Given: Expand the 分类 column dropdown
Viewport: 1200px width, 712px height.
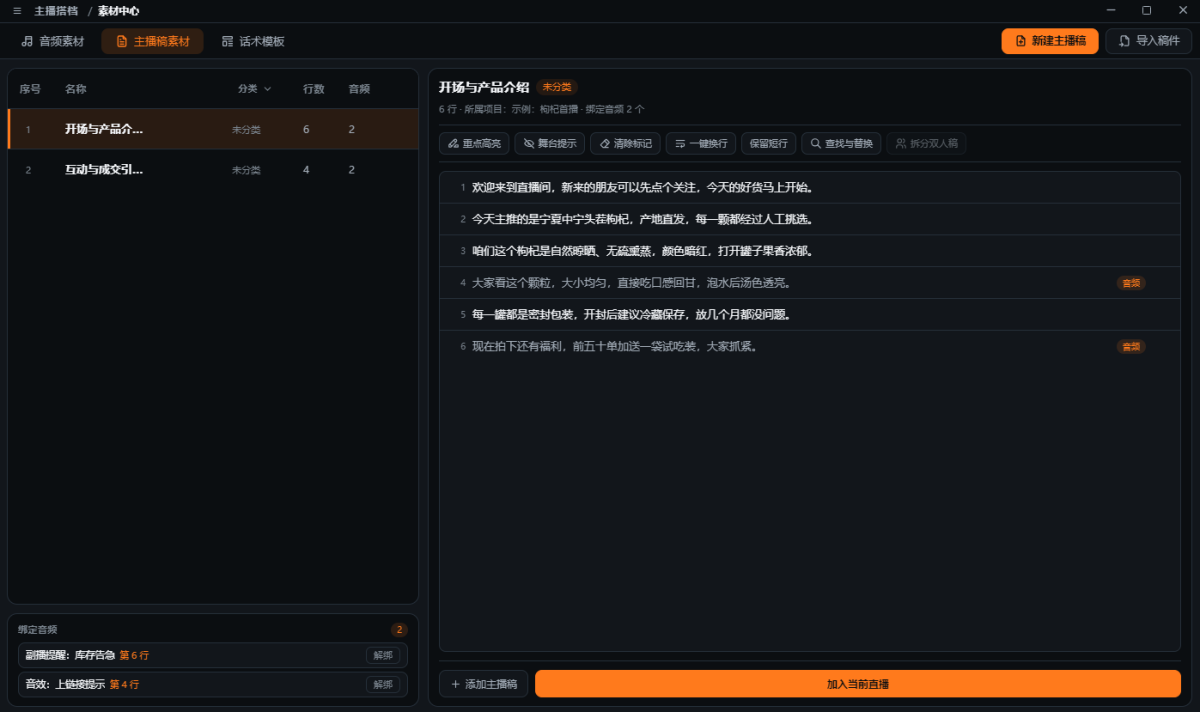Looking at the screenshot, I should click(254, 89).
